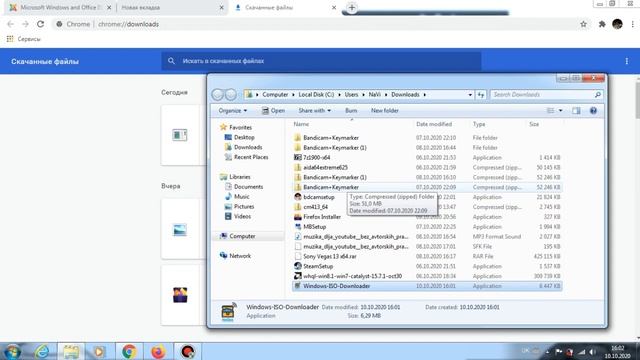Switch to Chrome taskbar icon
Viewport: 640px width, 360px height.
click(x=129, y=351)
